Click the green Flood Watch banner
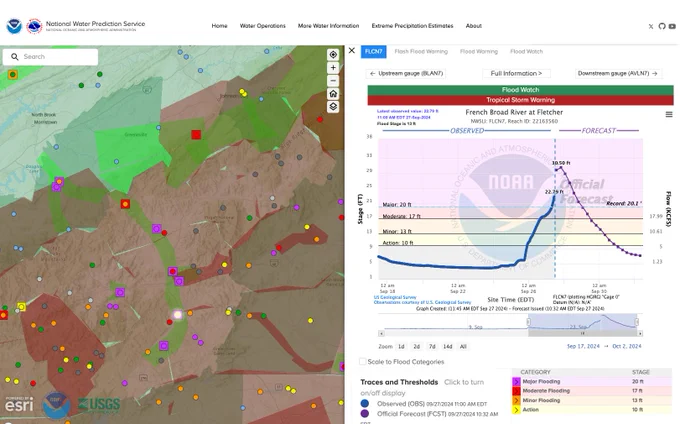Image resolution: width=680 pixels, height=424 pixels. tap(520, 90)
